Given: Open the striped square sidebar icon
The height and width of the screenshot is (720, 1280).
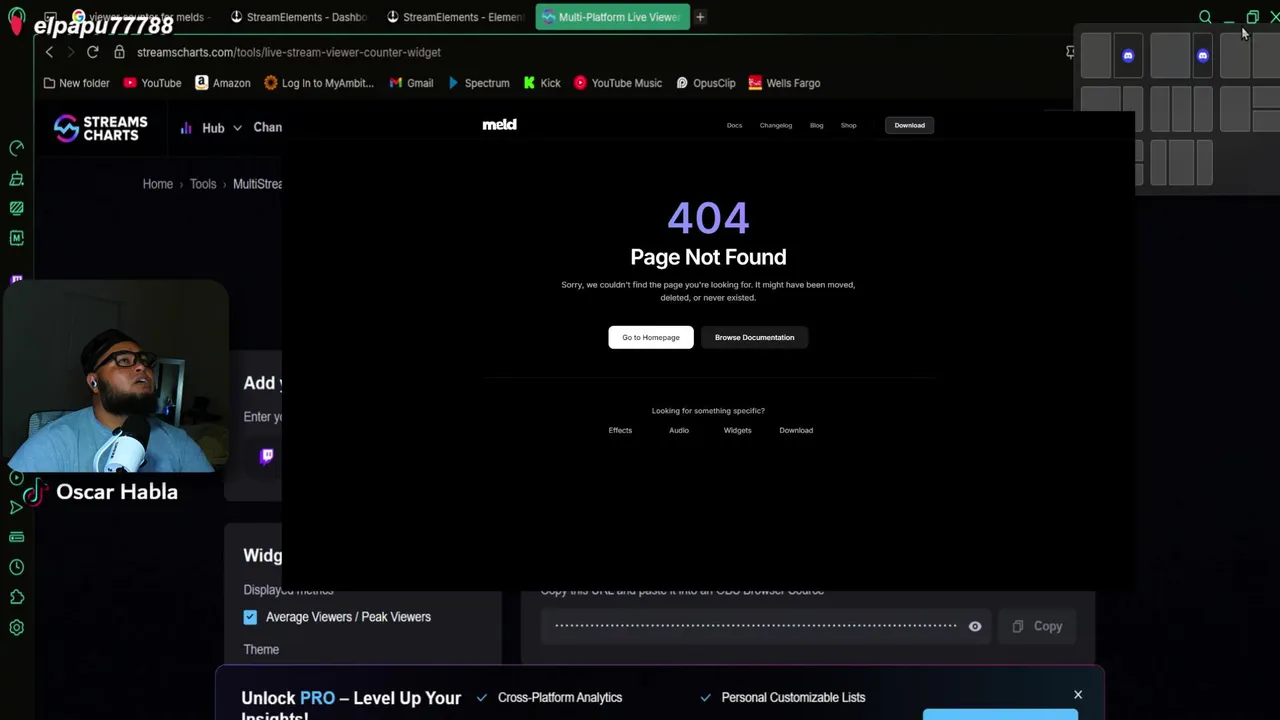Looking at the screenshot, I should click(x=16, y=208).
